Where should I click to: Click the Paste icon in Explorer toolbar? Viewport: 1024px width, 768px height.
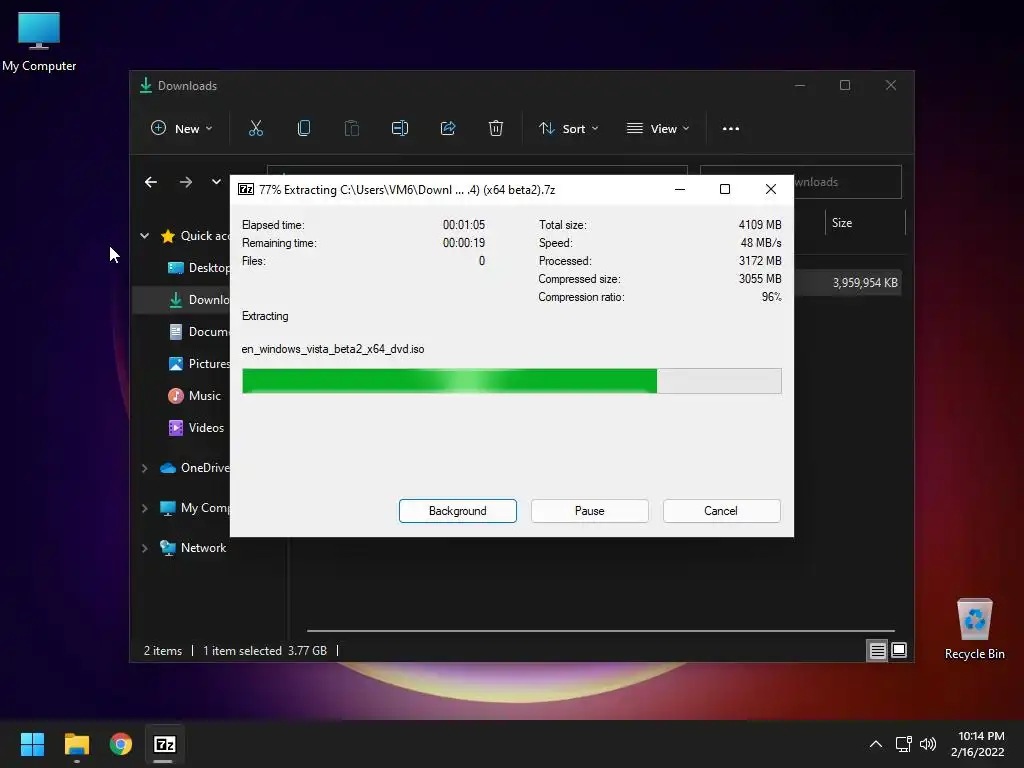coord(351,129)
